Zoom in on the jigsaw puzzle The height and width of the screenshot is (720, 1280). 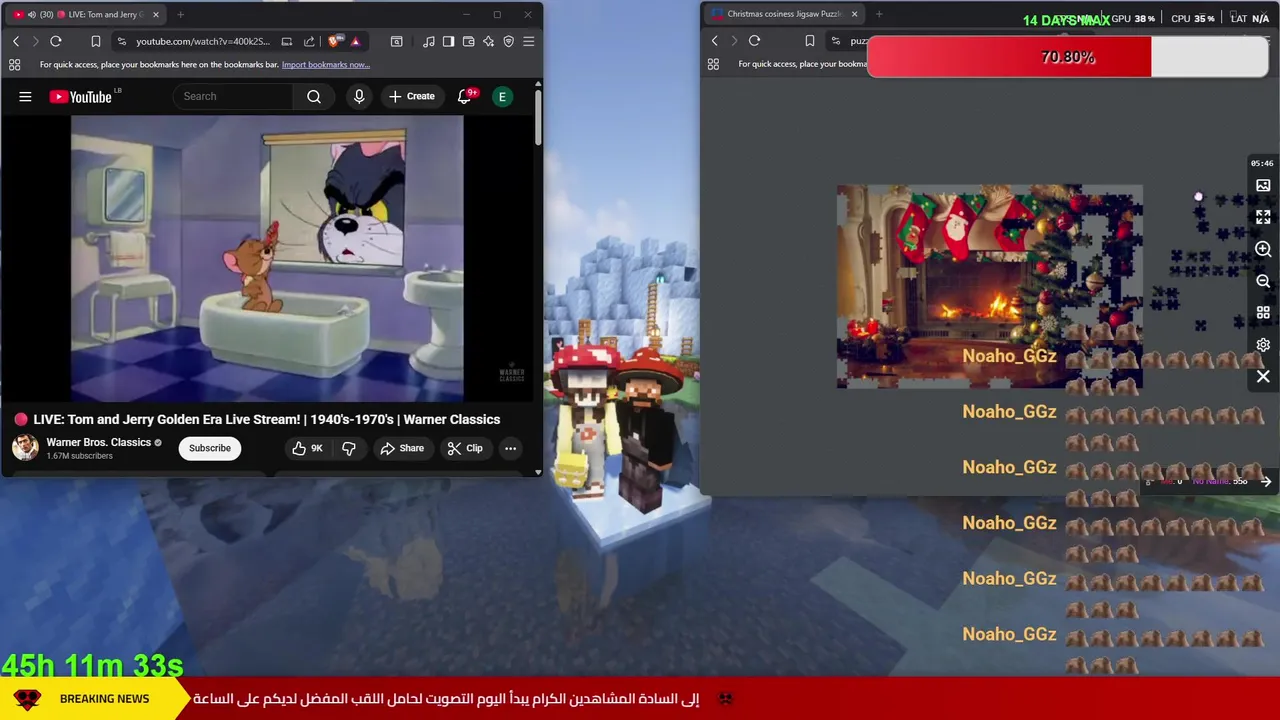[x=1263, y=249]
